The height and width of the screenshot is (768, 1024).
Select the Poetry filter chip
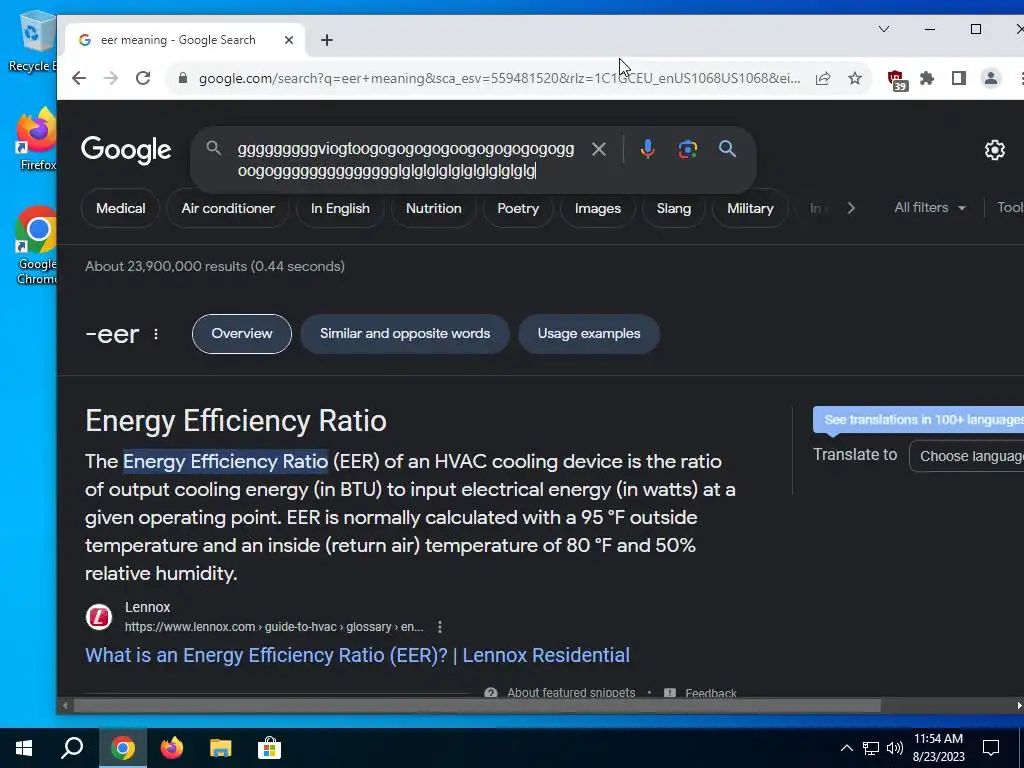click(x=518, y=208)
